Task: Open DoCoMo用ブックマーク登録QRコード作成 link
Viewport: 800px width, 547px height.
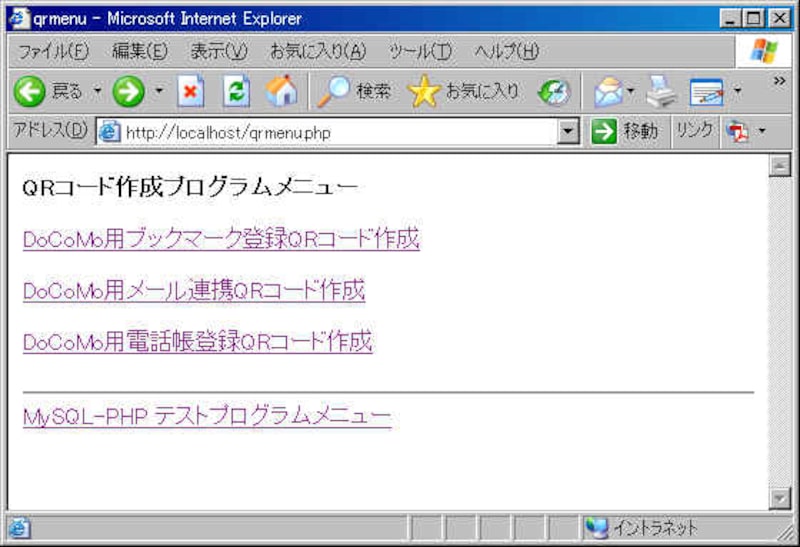Action: 221,239
